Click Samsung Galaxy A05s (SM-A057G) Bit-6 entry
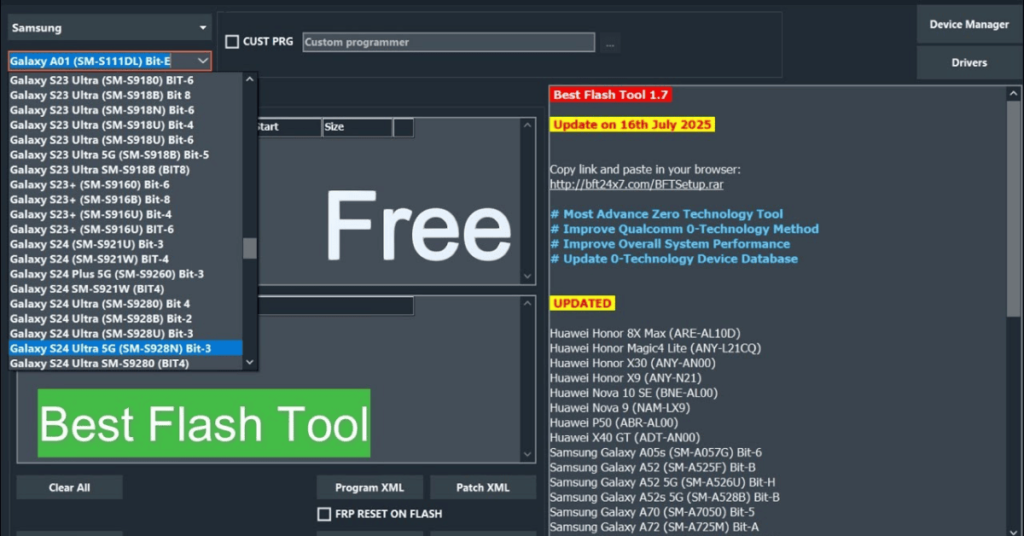 [x=656, y=452]
